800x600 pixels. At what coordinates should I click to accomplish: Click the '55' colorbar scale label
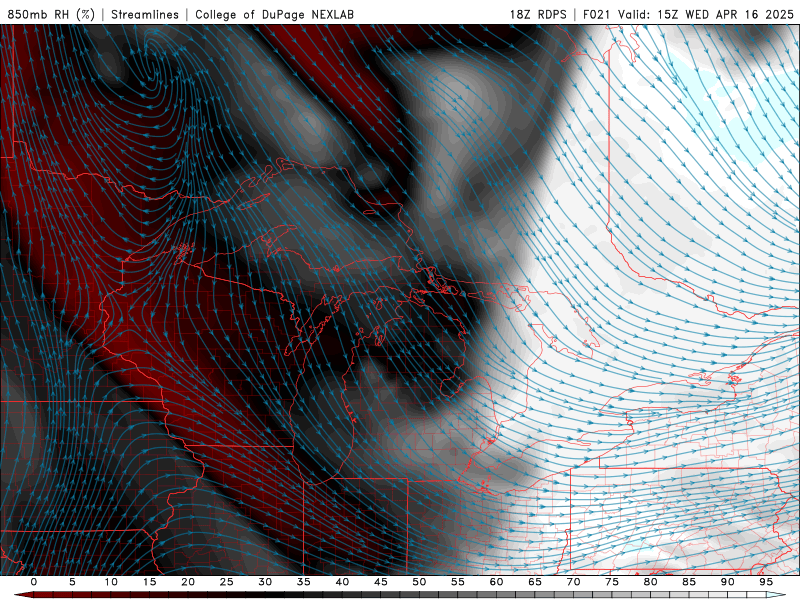pyautogui.click(x=458, y=582)
